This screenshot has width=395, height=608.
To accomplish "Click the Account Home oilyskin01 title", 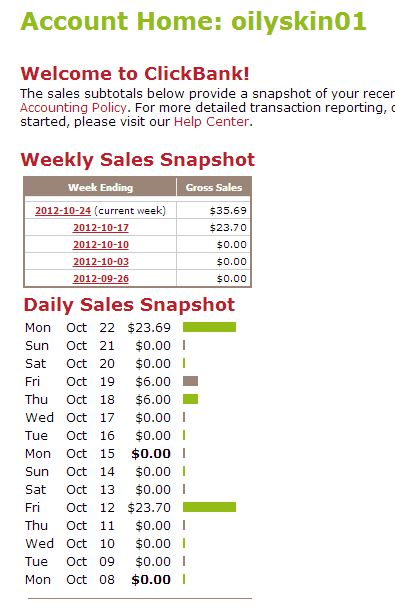I will tap(193, 21).
